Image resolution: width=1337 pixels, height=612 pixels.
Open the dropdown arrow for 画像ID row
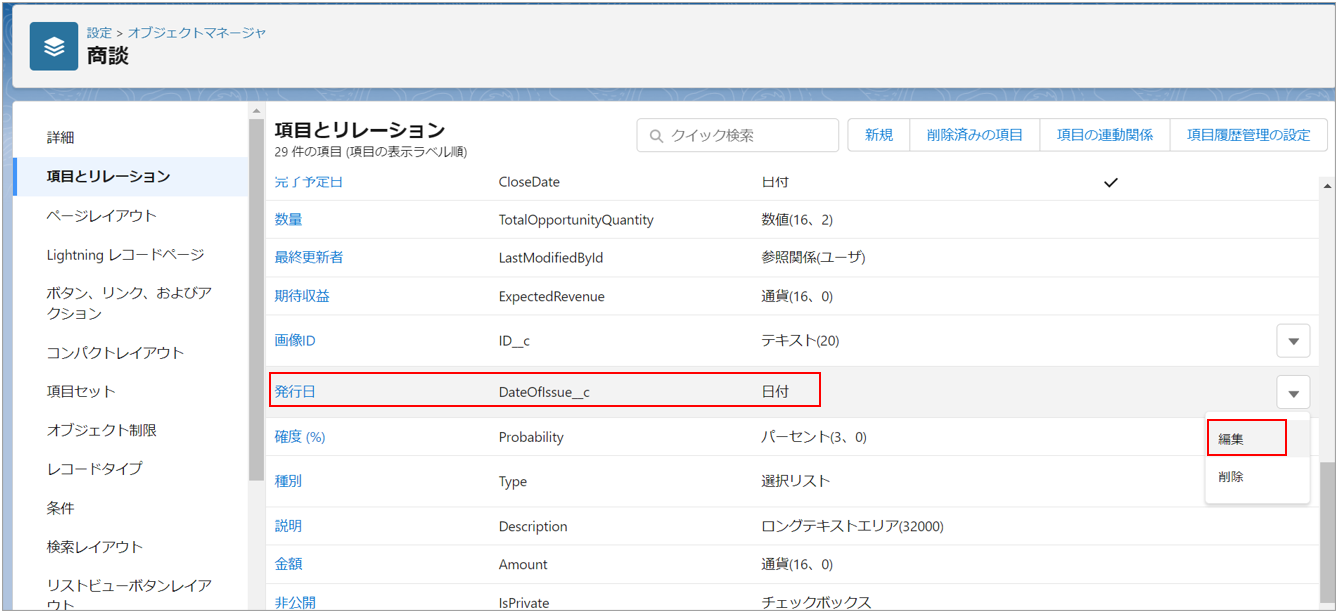point(1293,341)
